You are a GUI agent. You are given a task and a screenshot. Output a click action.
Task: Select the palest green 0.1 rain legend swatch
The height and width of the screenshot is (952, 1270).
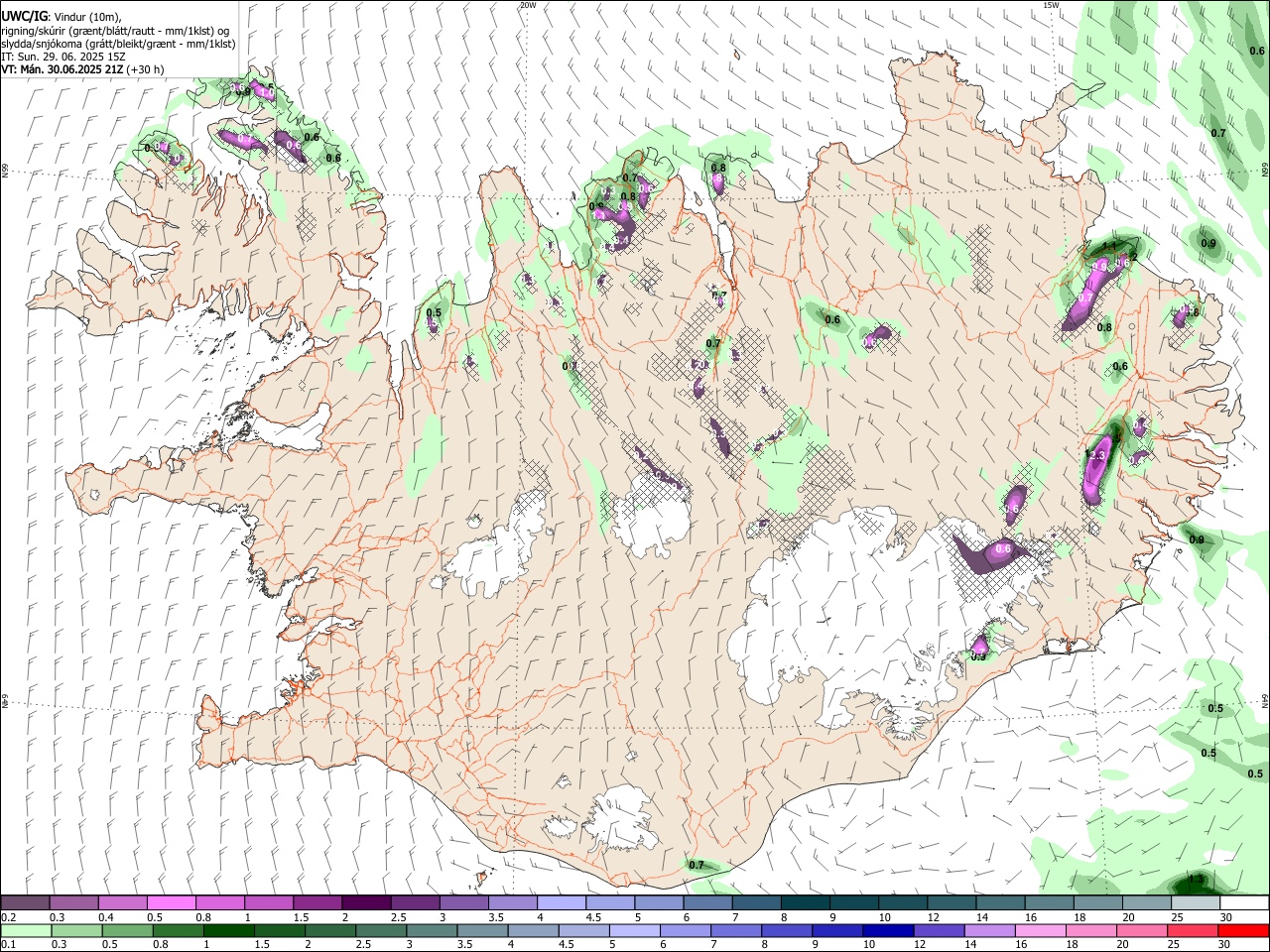[x=28, y=930]
